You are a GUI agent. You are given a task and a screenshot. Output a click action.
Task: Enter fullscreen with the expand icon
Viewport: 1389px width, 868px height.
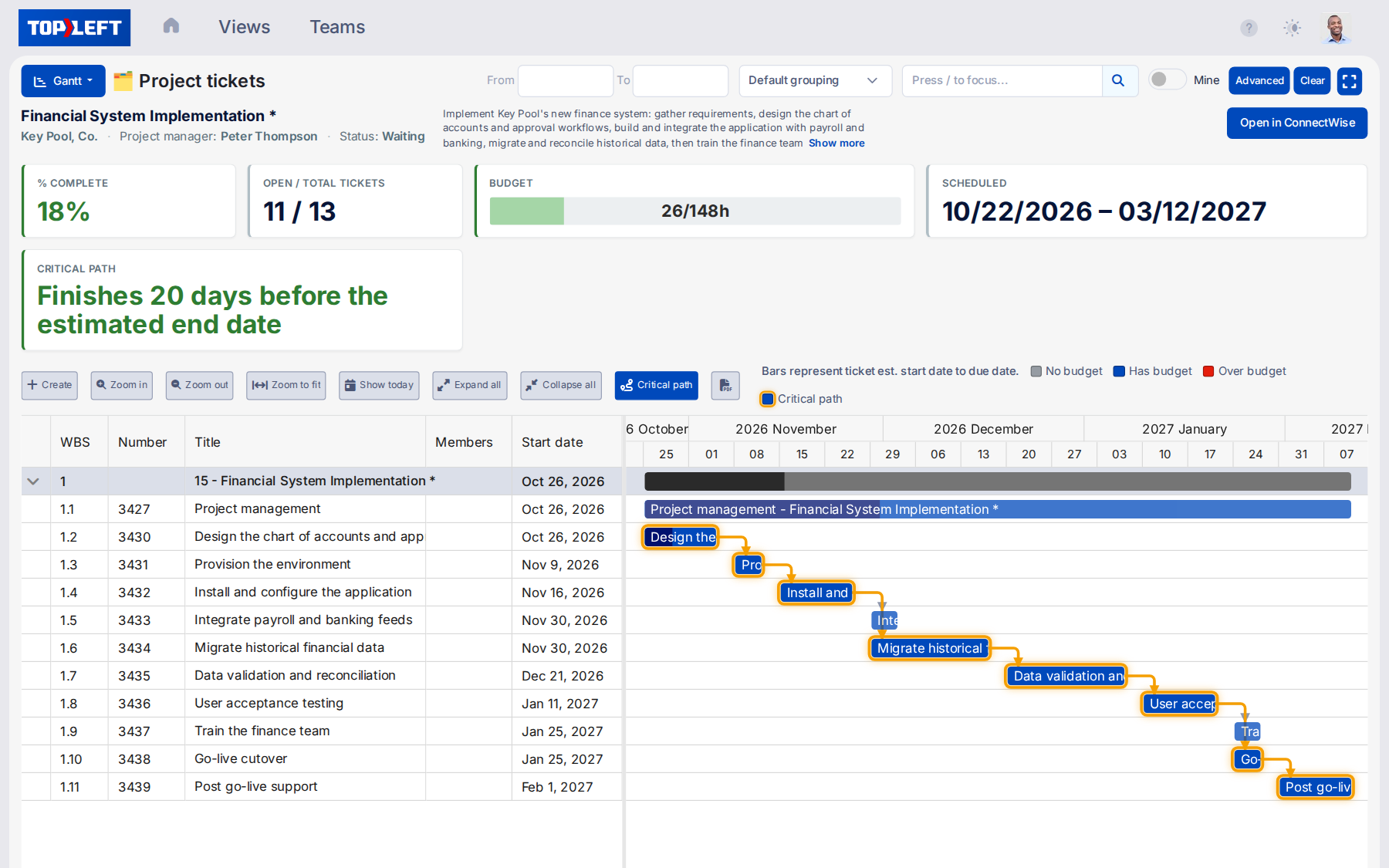1349,81
